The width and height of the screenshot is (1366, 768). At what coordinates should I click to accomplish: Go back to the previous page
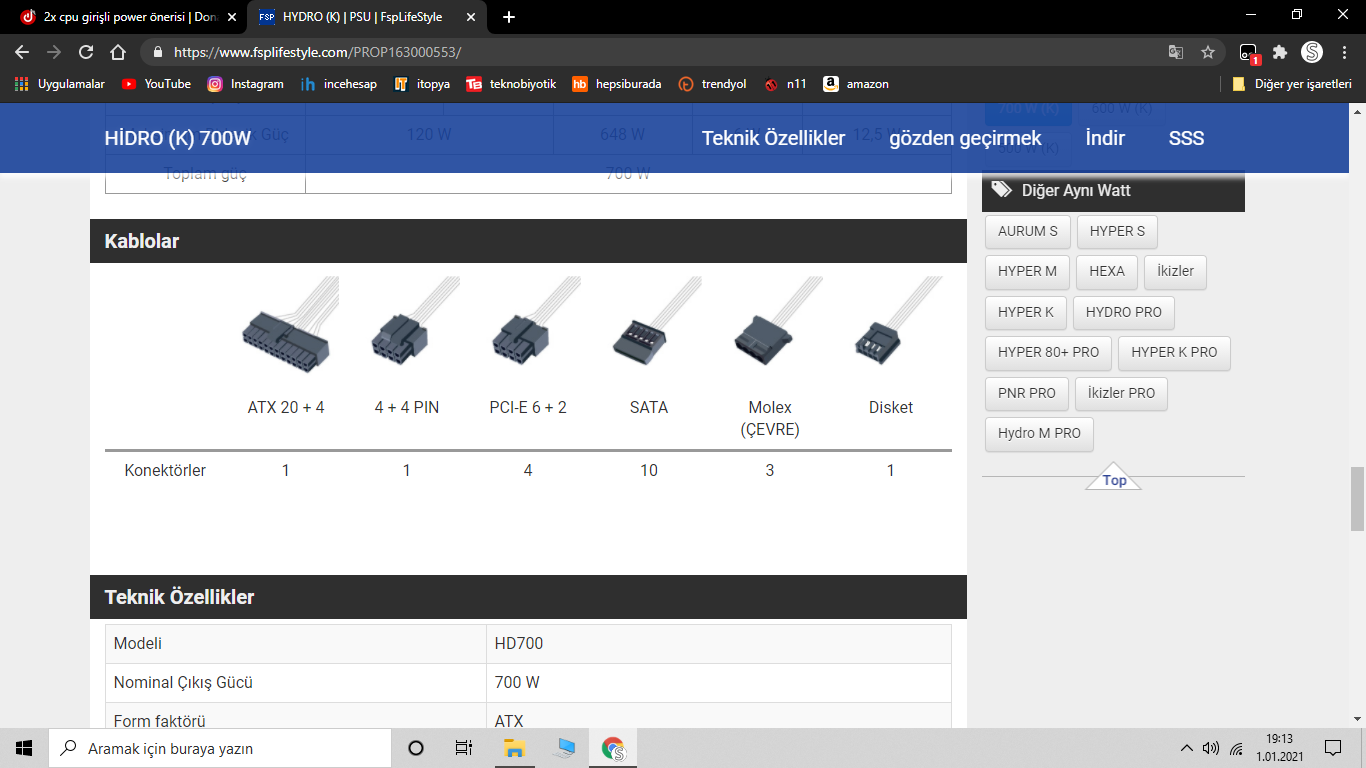click(22, 52)
